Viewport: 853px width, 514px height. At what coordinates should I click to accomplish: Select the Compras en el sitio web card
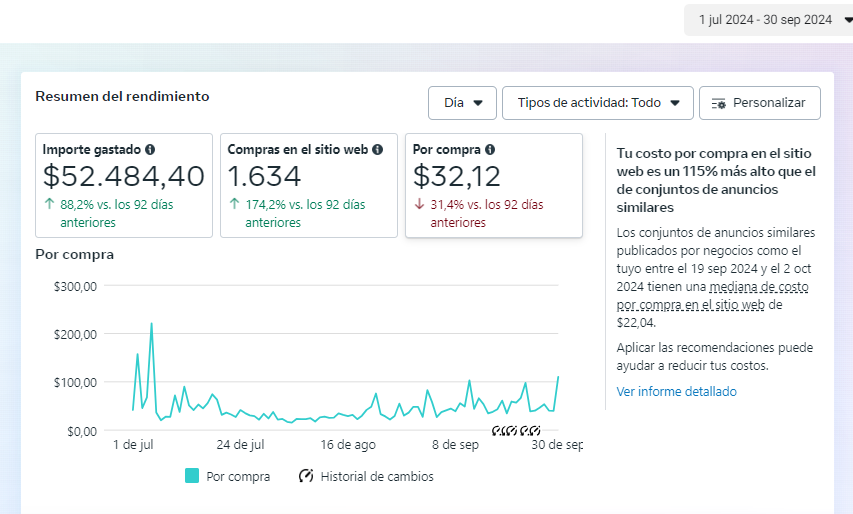(309, 185)
